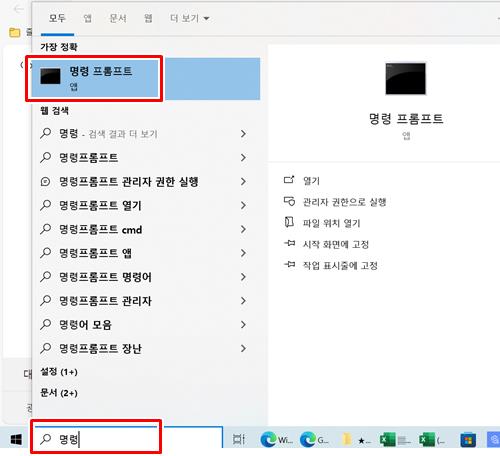Open the first Excel taskbar item
This screenshot has height=456, width=500.
[x=395, y=440]
